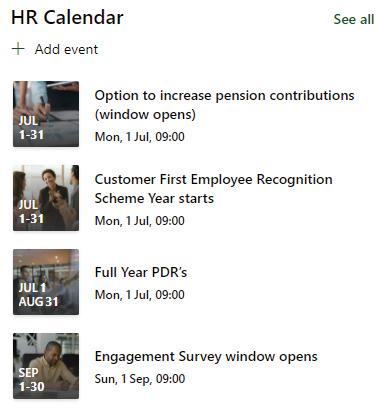Click the date under Recognition Scheme event

(140, 221)
